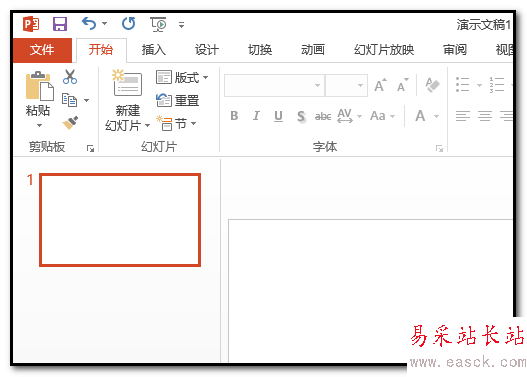This screenshot has height=377, width=527.
Task: Toggle strikethrough abc button
Action: (x=323, y=116)
